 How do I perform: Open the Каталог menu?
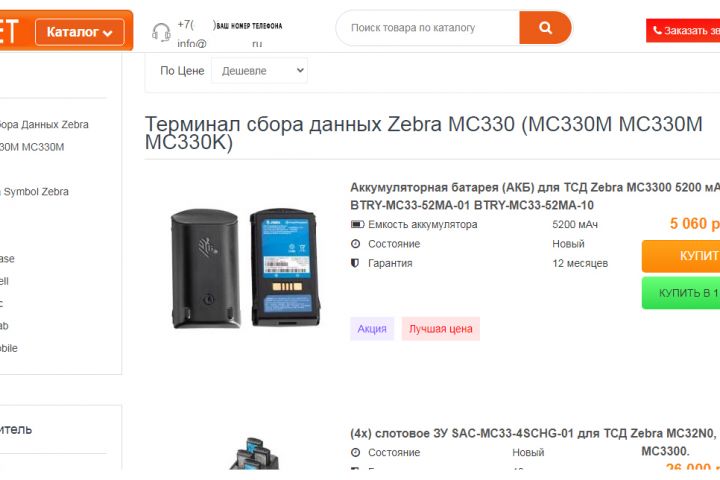(x=79, y=32)
